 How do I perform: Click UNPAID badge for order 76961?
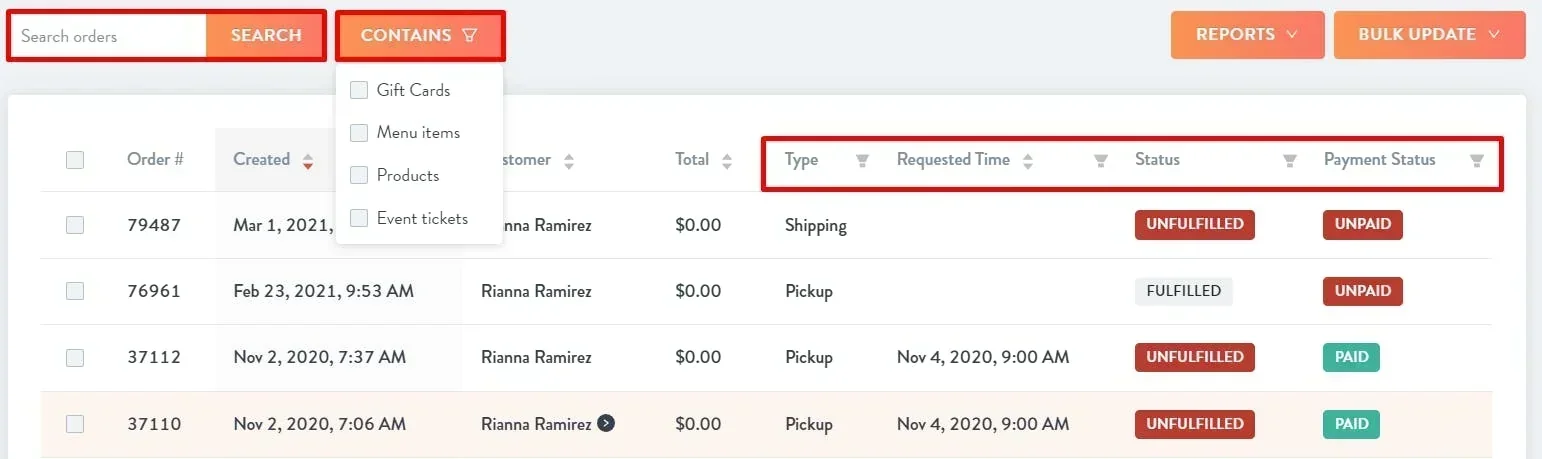[x=1363, y=291]
